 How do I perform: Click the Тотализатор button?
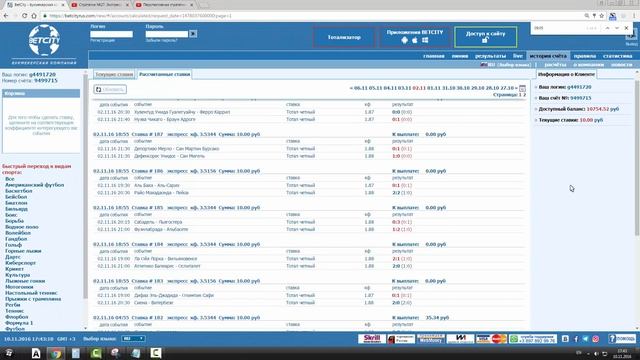(x=344, y=38)
